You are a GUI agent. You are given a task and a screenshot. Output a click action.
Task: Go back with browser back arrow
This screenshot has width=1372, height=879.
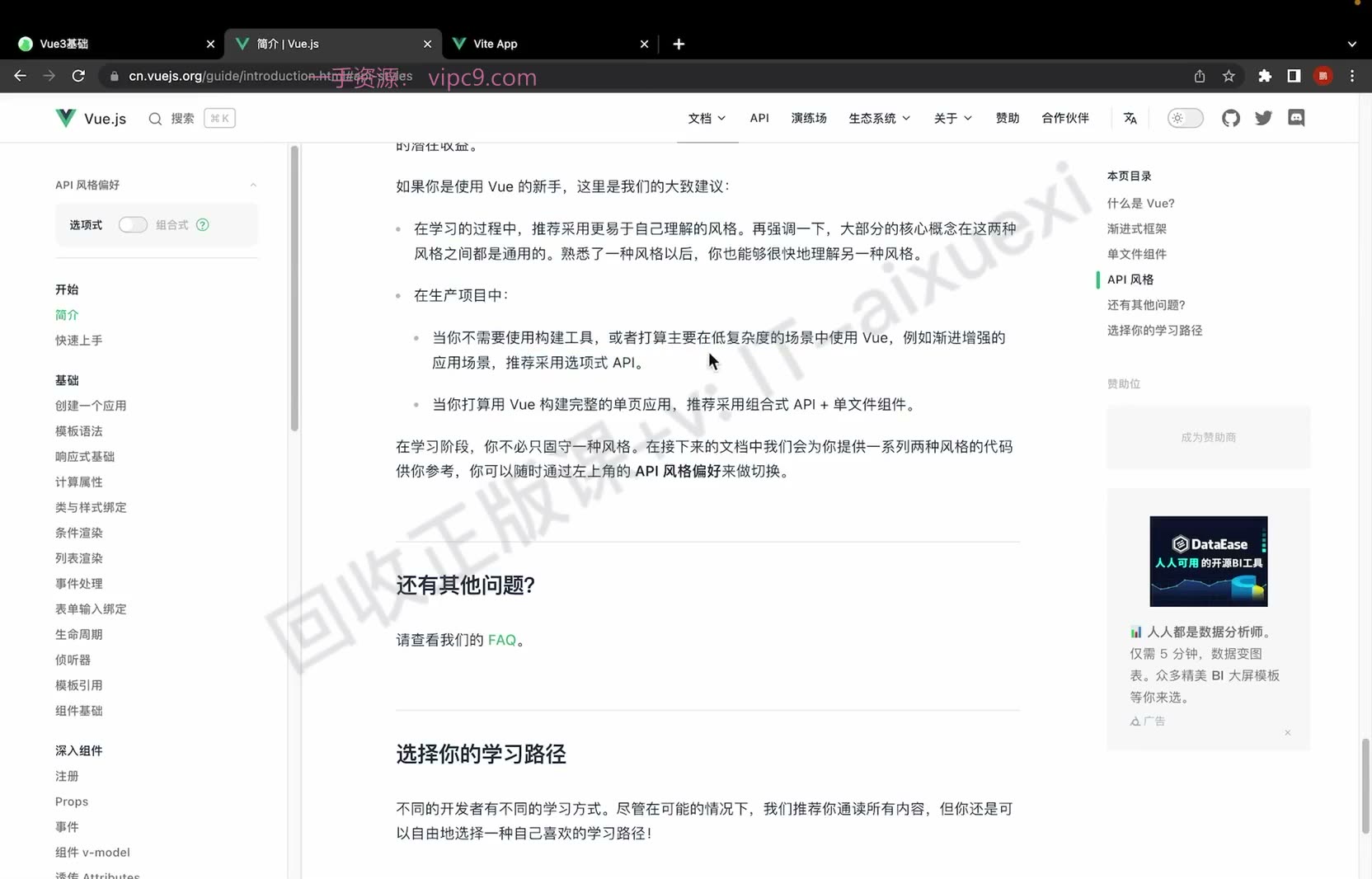(x=21, y=76)
